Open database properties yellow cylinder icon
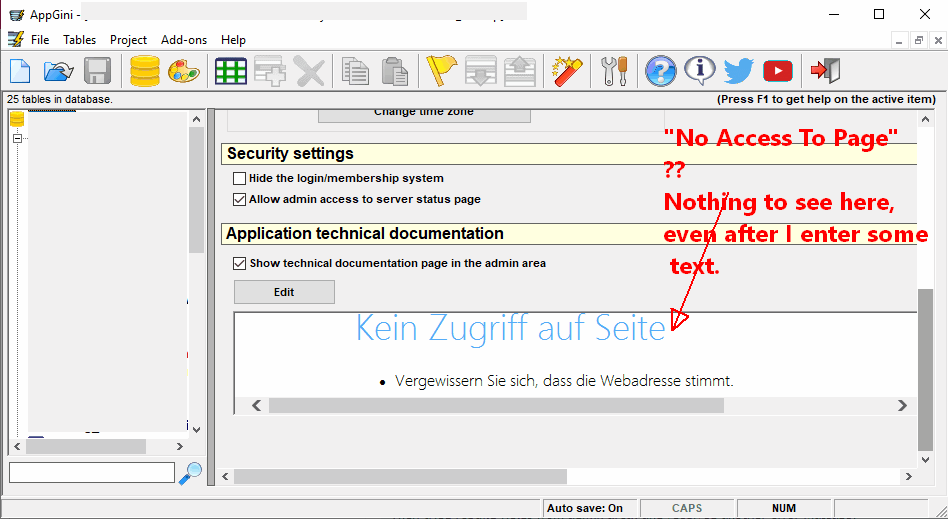This screenshot has height=519, width=948. pos(145,71)
